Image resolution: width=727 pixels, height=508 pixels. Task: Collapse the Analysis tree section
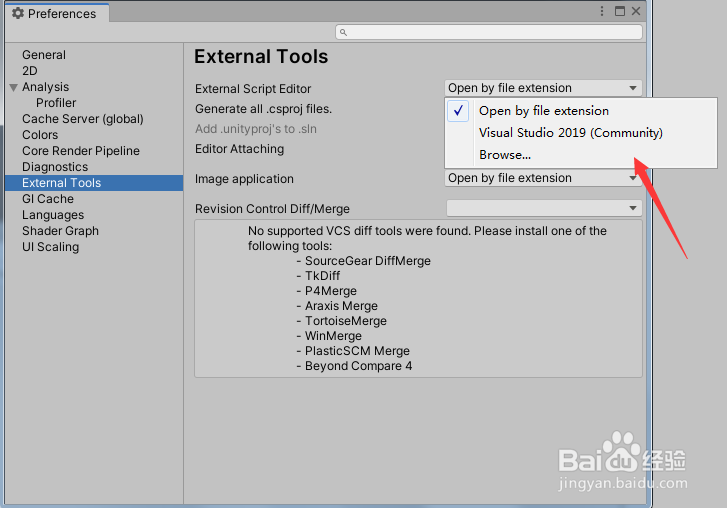(x=13, y=87)
